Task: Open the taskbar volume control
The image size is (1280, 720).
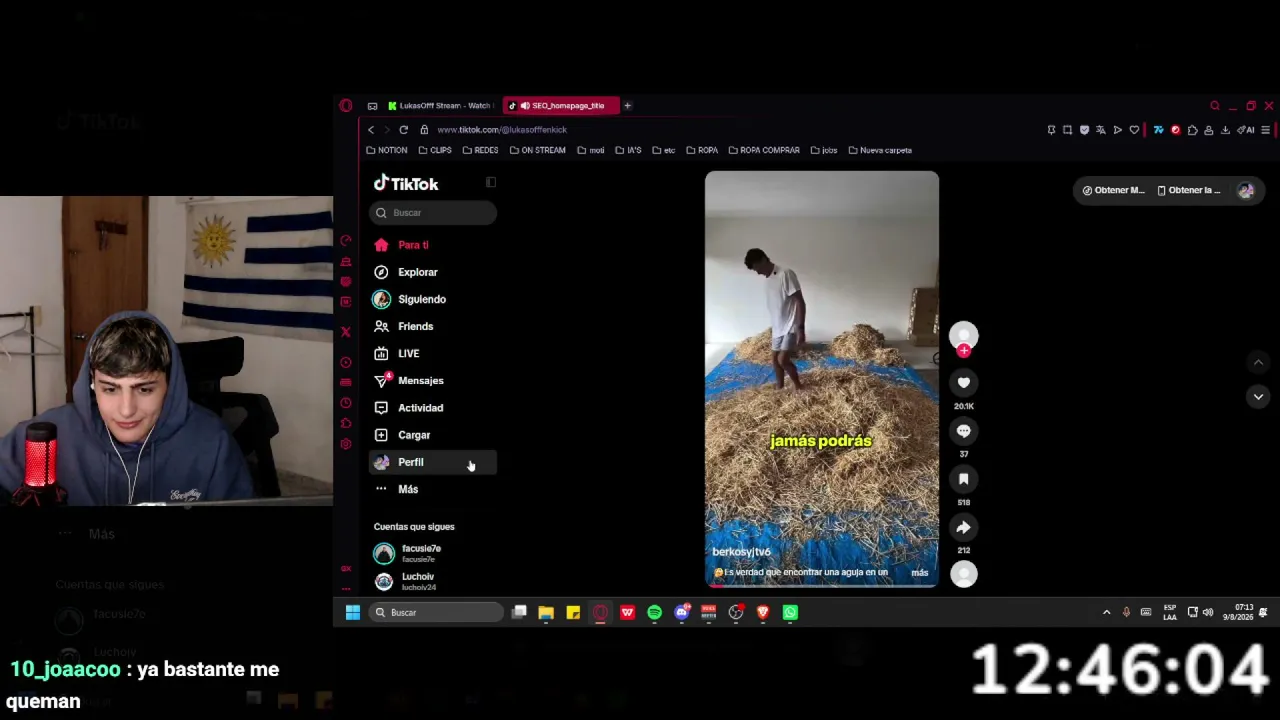Action: pos(1208,612)
